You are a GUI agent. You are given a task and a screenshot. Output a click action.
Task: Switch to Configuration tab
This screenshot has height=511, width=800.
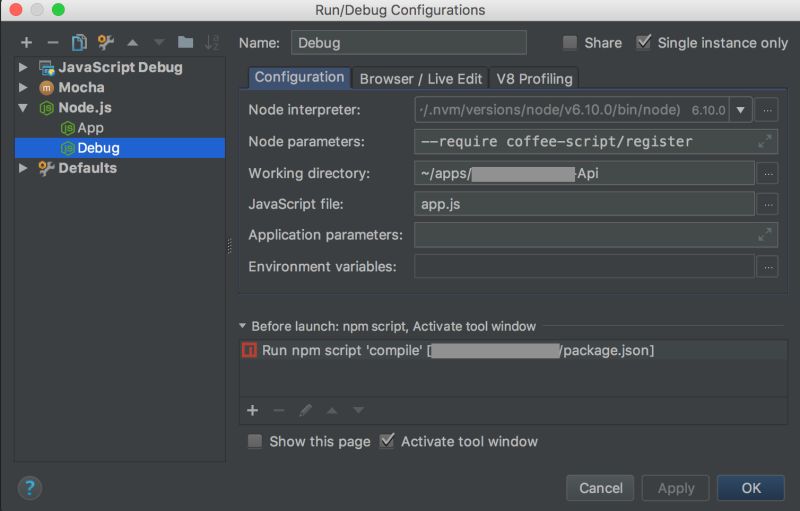[299, 78]
